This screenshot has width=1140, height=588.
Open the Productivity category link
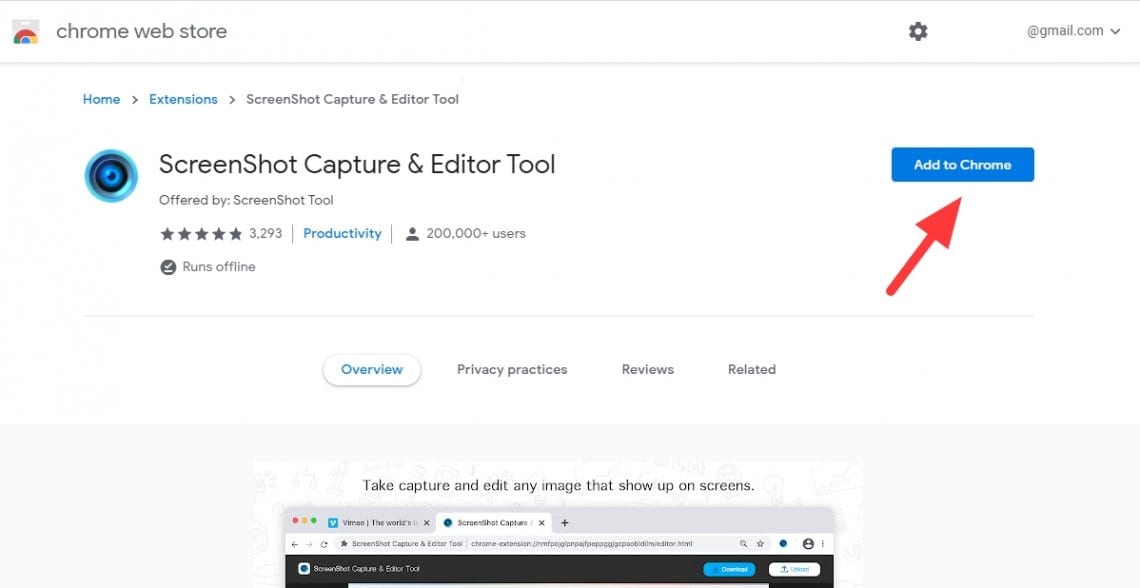(x=342, y=233)
